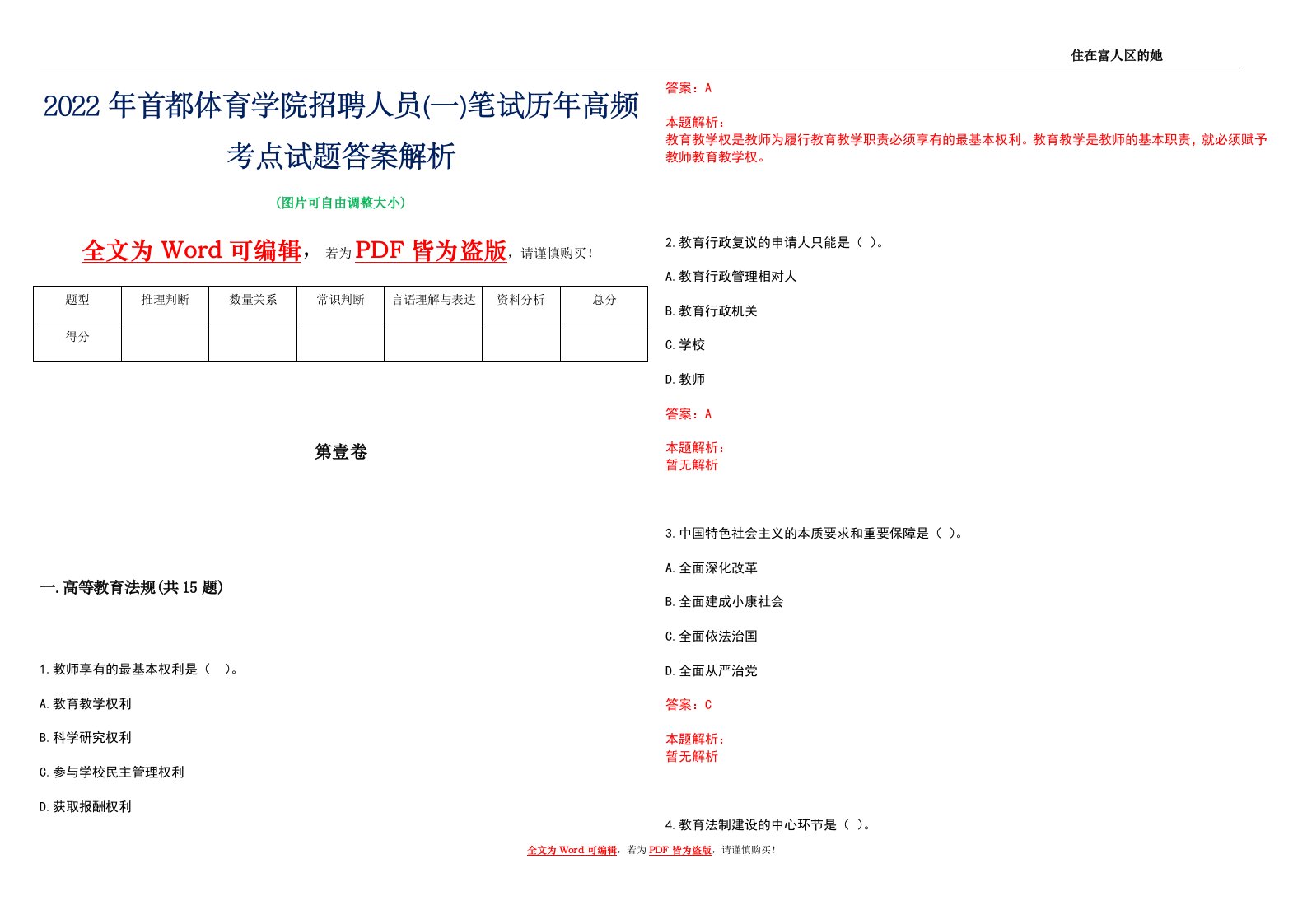Click 答案：C under question 3
Screen dimensions: 1307x924
[x=689, y=705]
